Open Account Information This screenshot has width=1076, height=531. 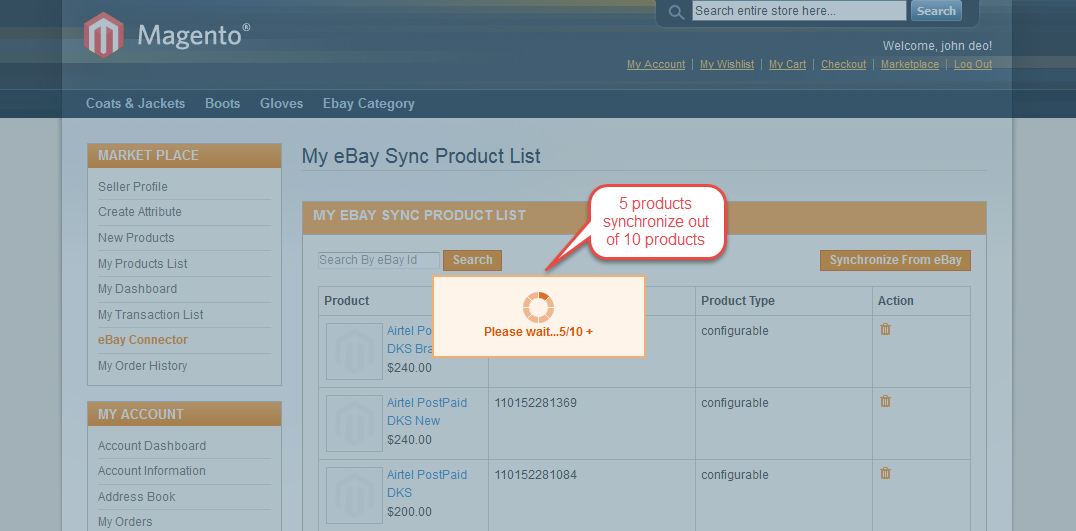click(152, 471)
